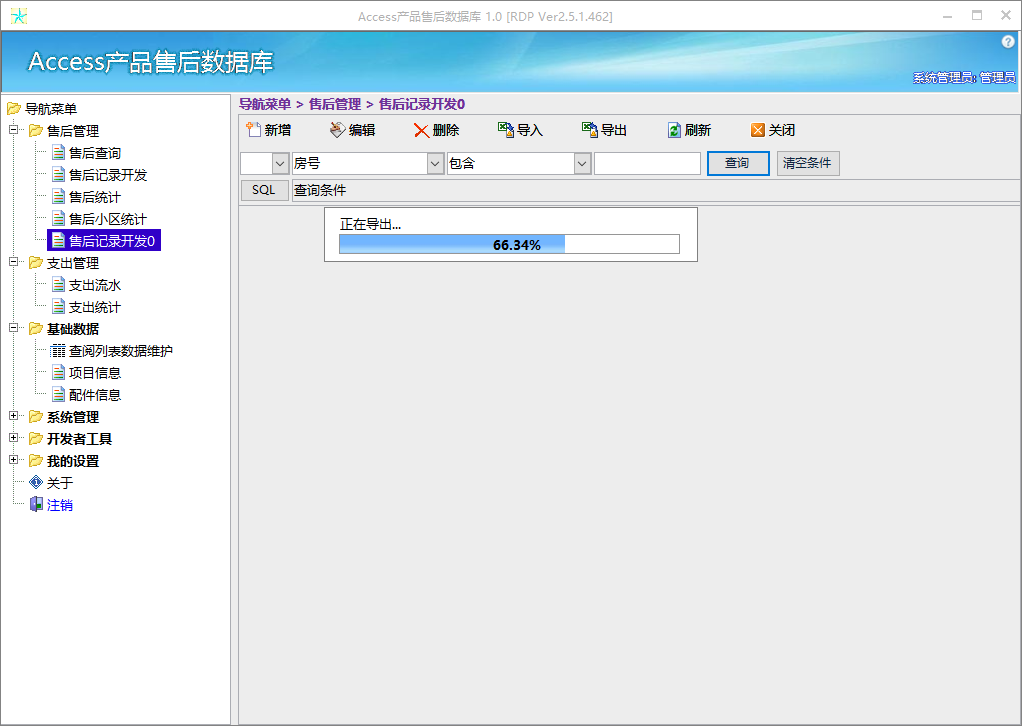Image resolution: width=1022 pixels, height=726 pixels.
Task: Select the 售后查询 tree label
Action: pos(95,152)
